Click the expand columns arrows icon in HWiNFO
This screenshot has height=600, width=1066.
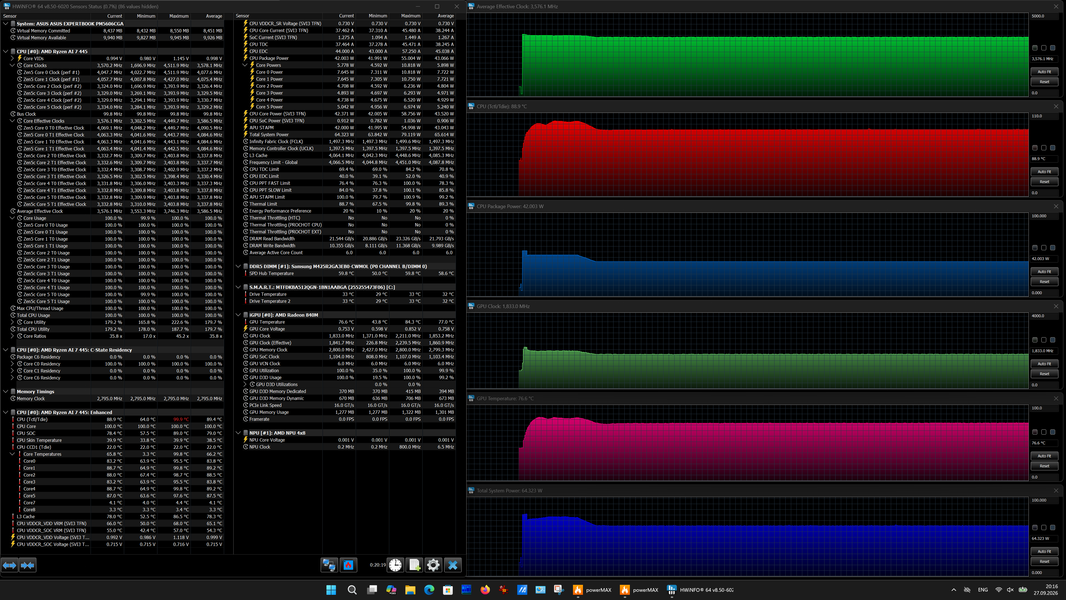coord(10,565)
